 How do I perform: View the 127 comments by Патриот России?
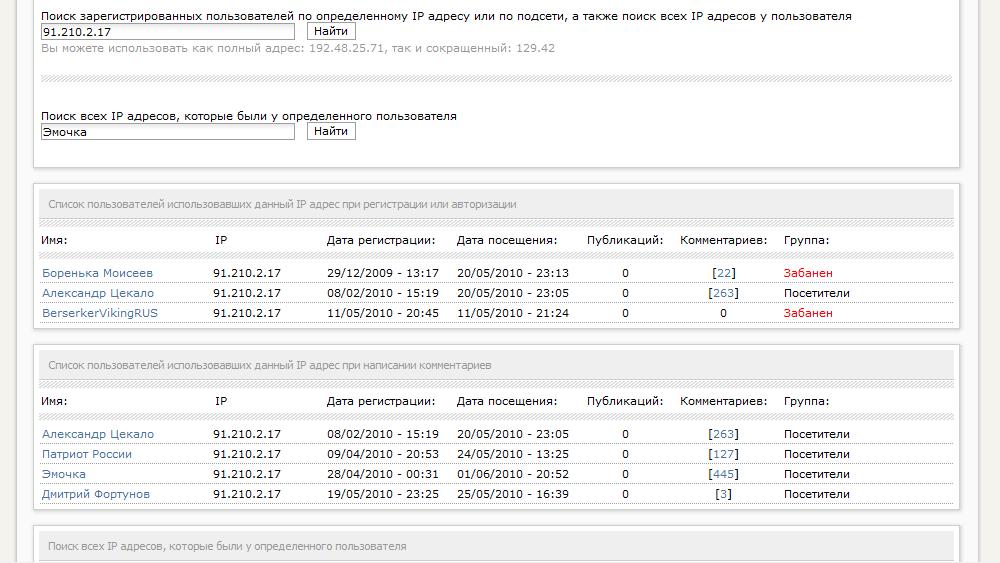coord(722,454)
